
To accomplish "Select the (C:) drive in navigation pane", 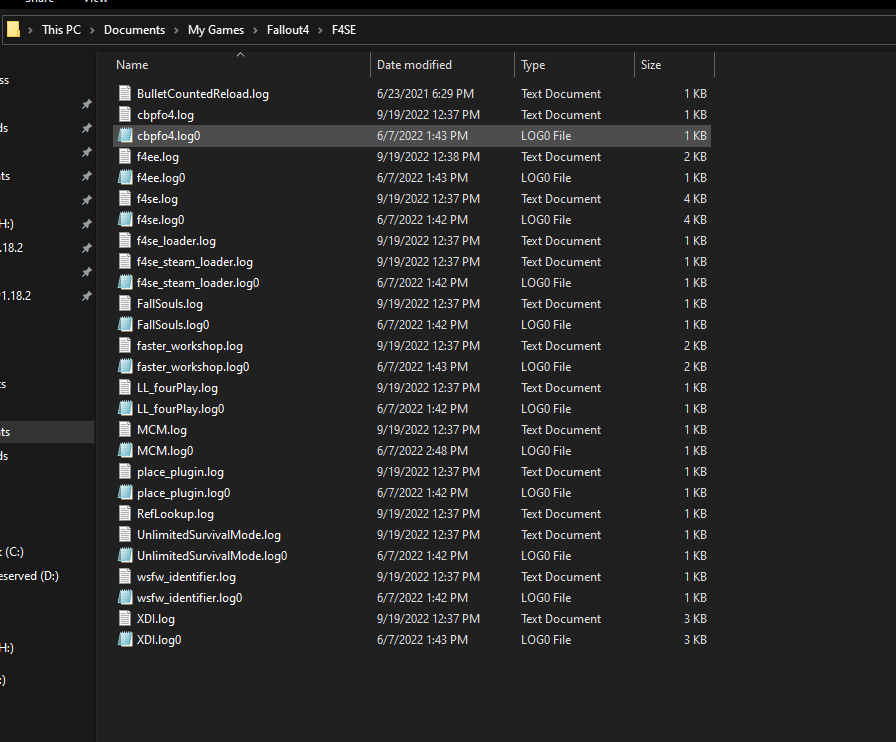I will coord(12,552).
